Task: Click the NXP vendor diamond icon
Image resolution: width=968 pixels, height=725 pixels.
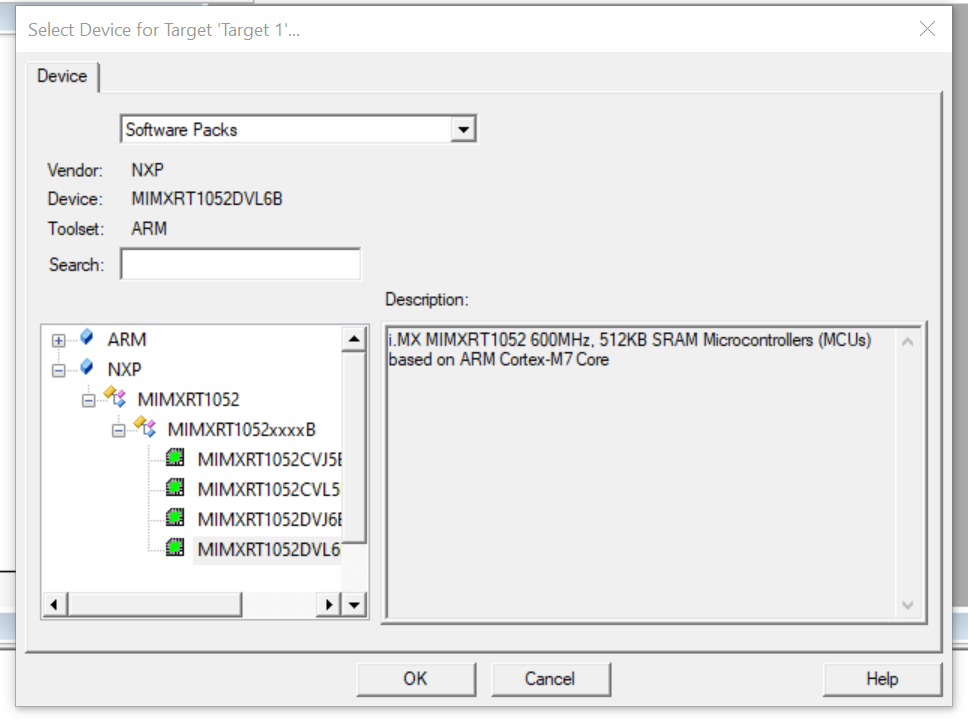Action: coord(86,367)
